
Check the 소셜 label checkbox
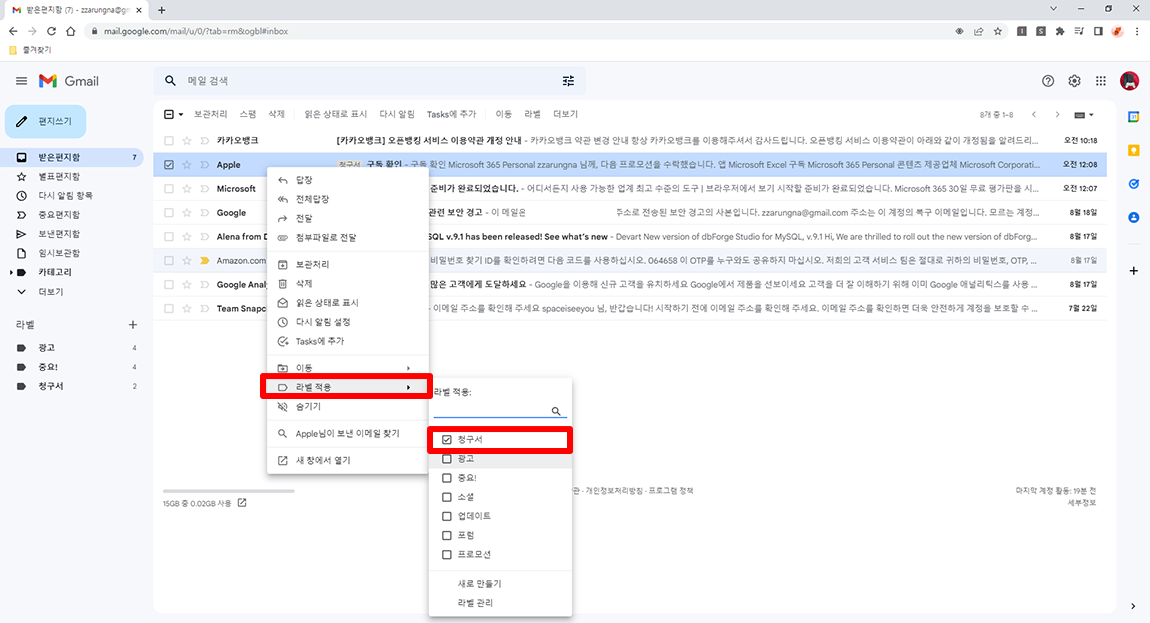[447, 497]
